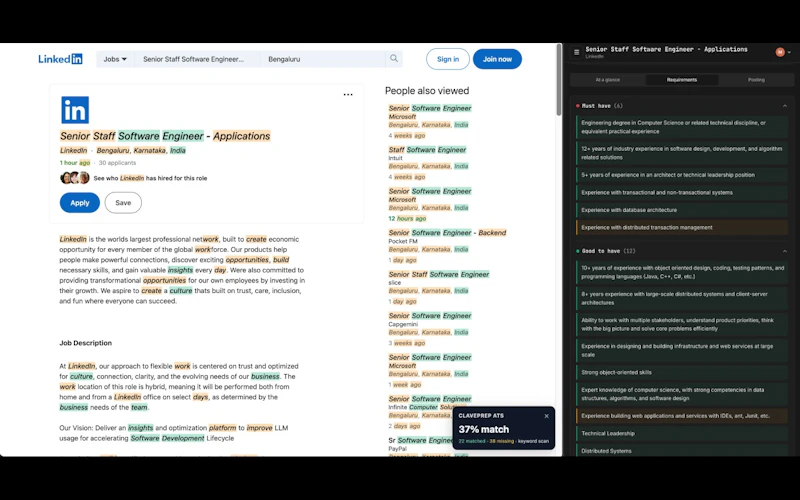Click the Bengaluru, Karnataka, India location text on job card
800x500 pixels.
tap(141, 151)
